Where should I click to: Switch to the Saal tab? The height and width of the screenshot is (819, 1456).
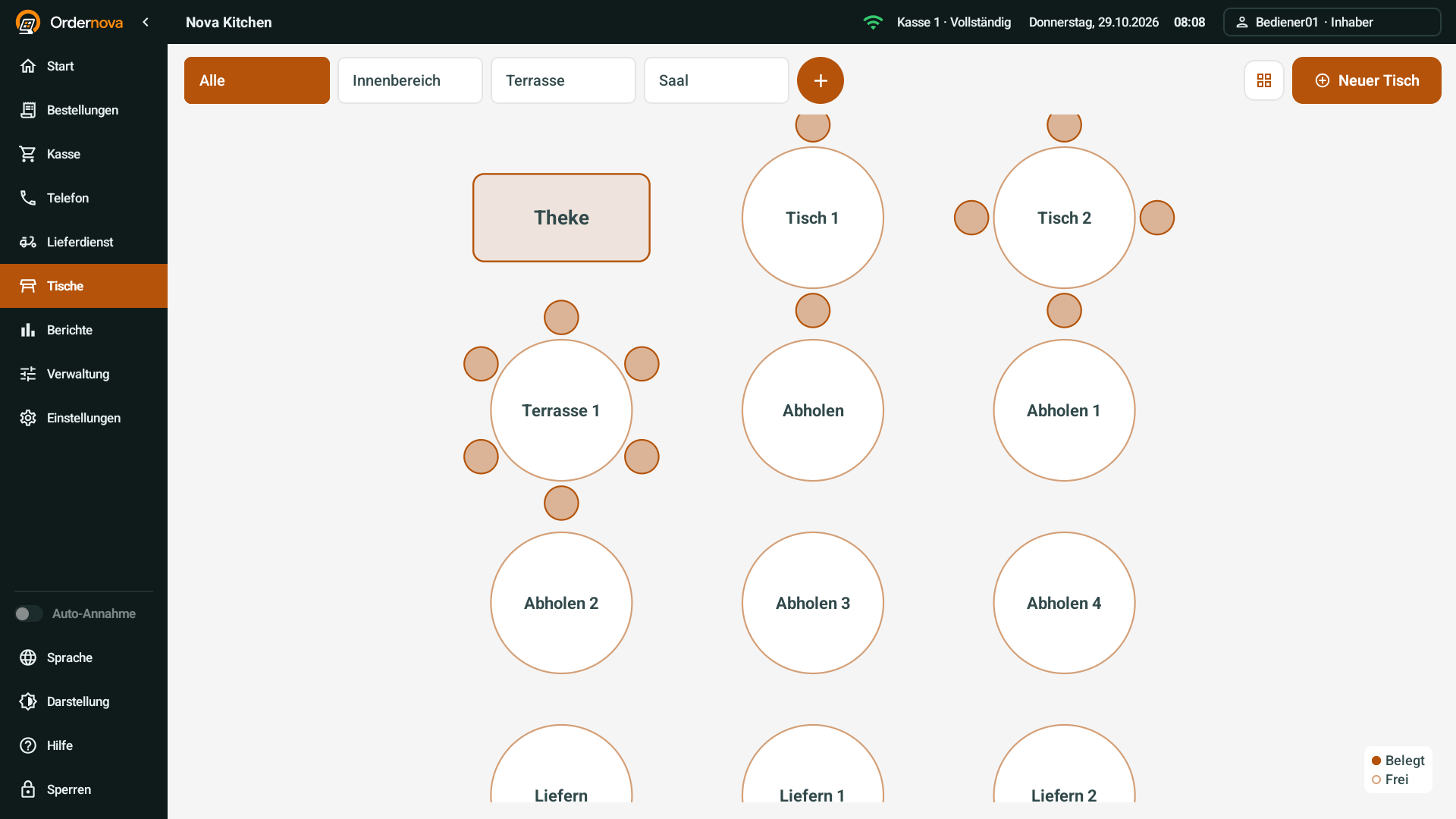tap(716, 80)
